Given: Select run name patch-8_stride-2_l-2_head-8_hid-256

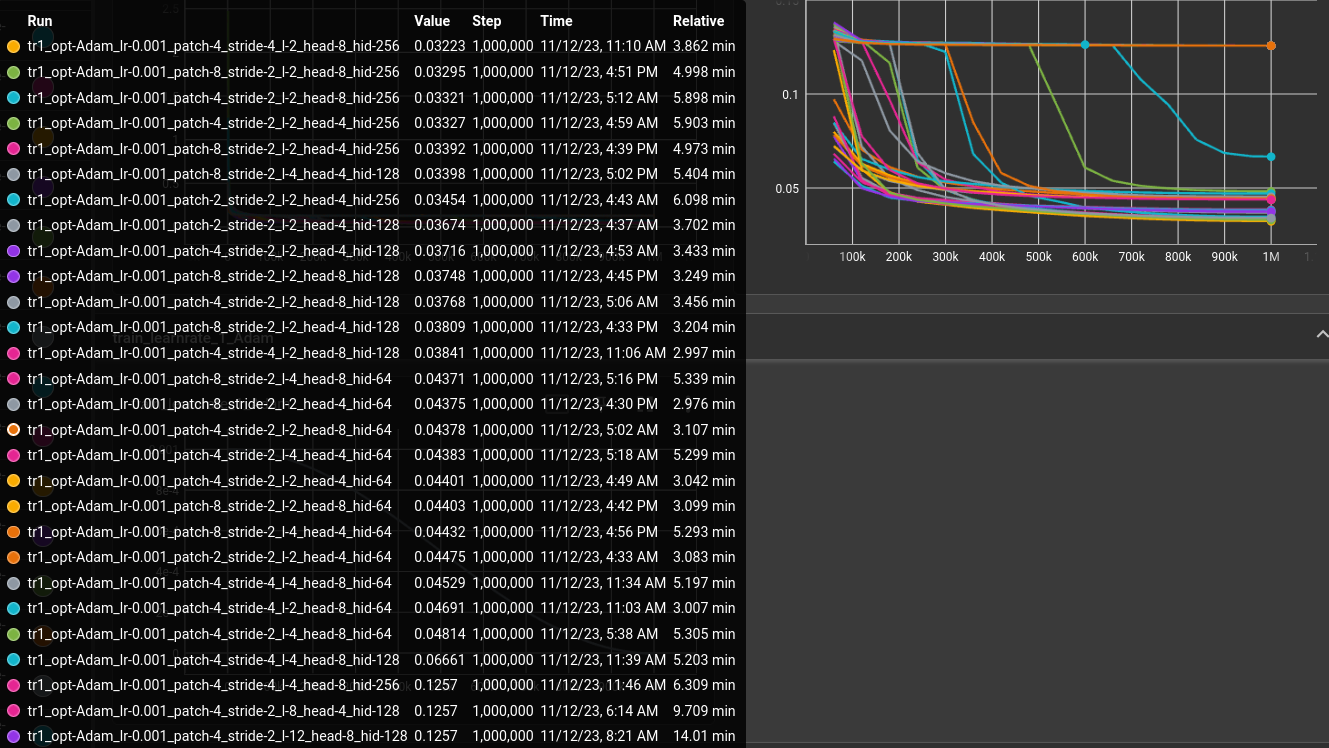Looking at the screenshot, I should click(x=213, y=72).
